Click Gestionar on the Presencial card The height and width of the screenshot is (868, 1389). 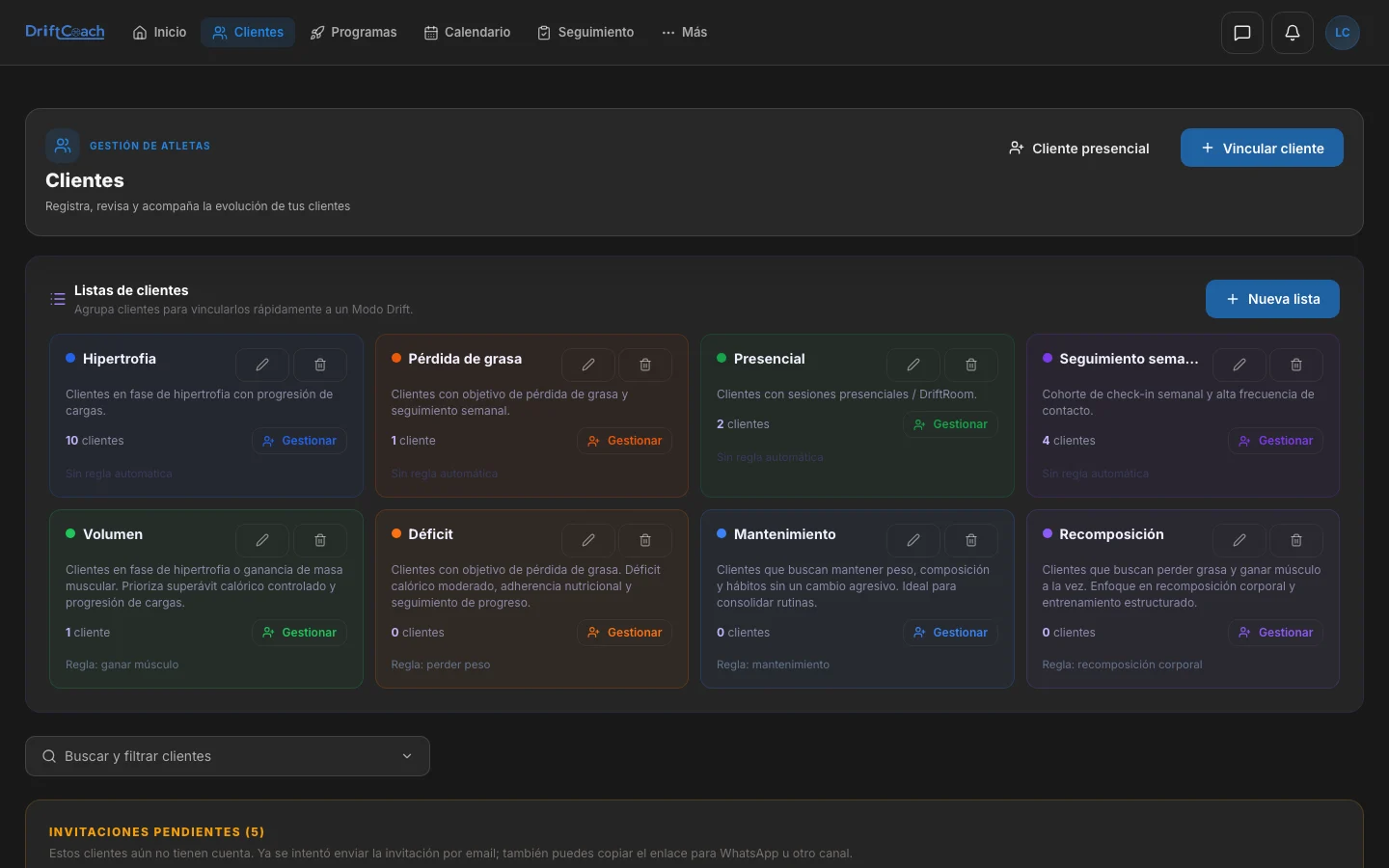pyautogui.click(x=950, y=424)
